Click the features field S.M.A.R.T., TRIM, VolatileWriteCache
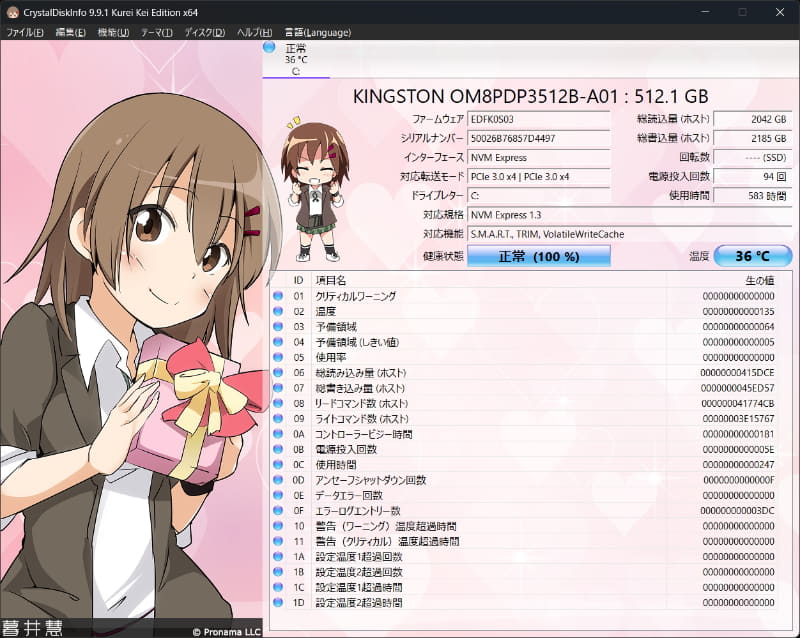 630,234
